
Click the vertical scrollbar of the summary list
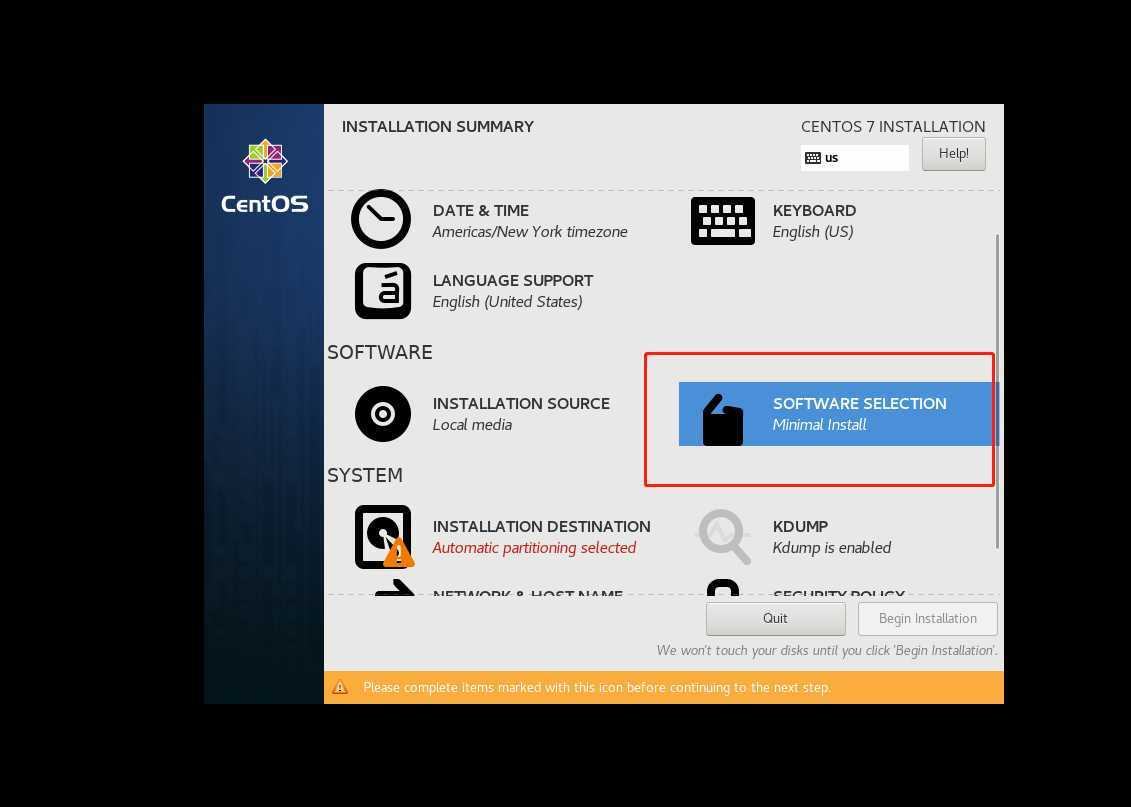(x=998, y=391)
